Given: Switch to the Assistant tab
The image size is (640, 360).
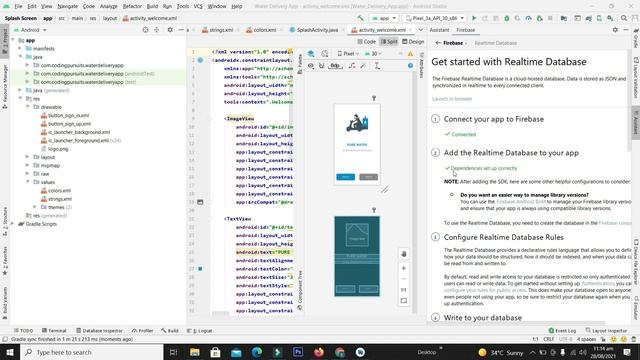Looking at the screenshot, I should [x=439, y=30].
